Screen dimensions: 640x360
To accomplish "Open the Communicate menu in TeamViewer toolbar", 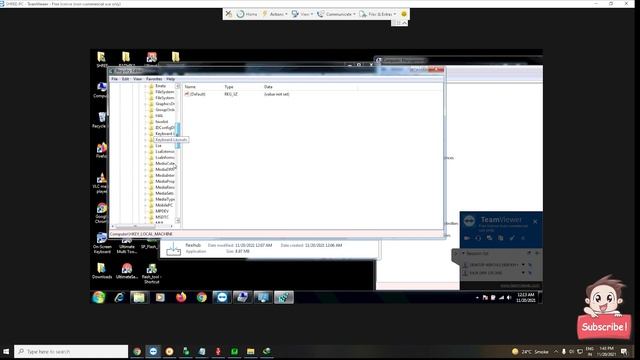I will [x=336, y=14].
